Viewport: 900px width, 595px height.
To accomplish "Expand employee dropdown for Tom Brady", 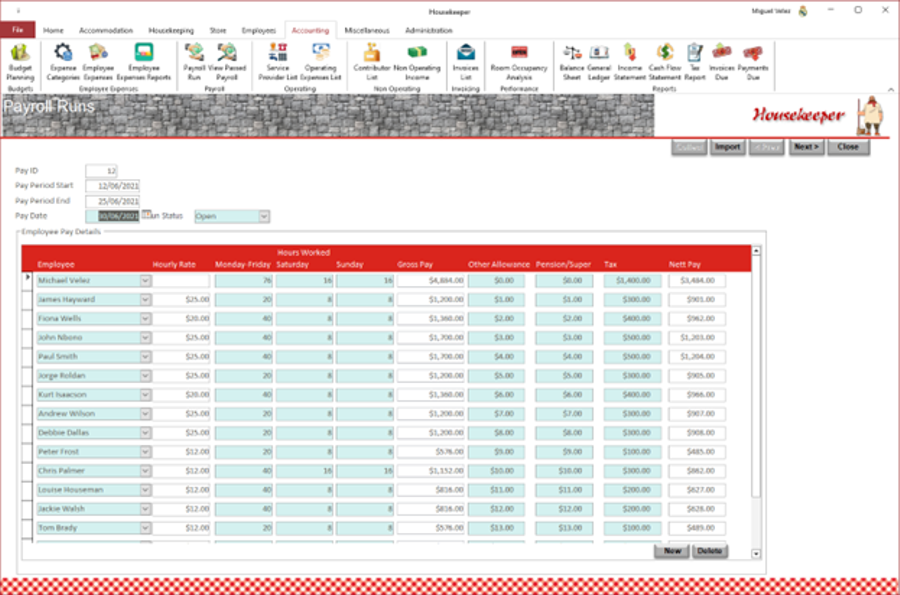I will tap(145, 528).
